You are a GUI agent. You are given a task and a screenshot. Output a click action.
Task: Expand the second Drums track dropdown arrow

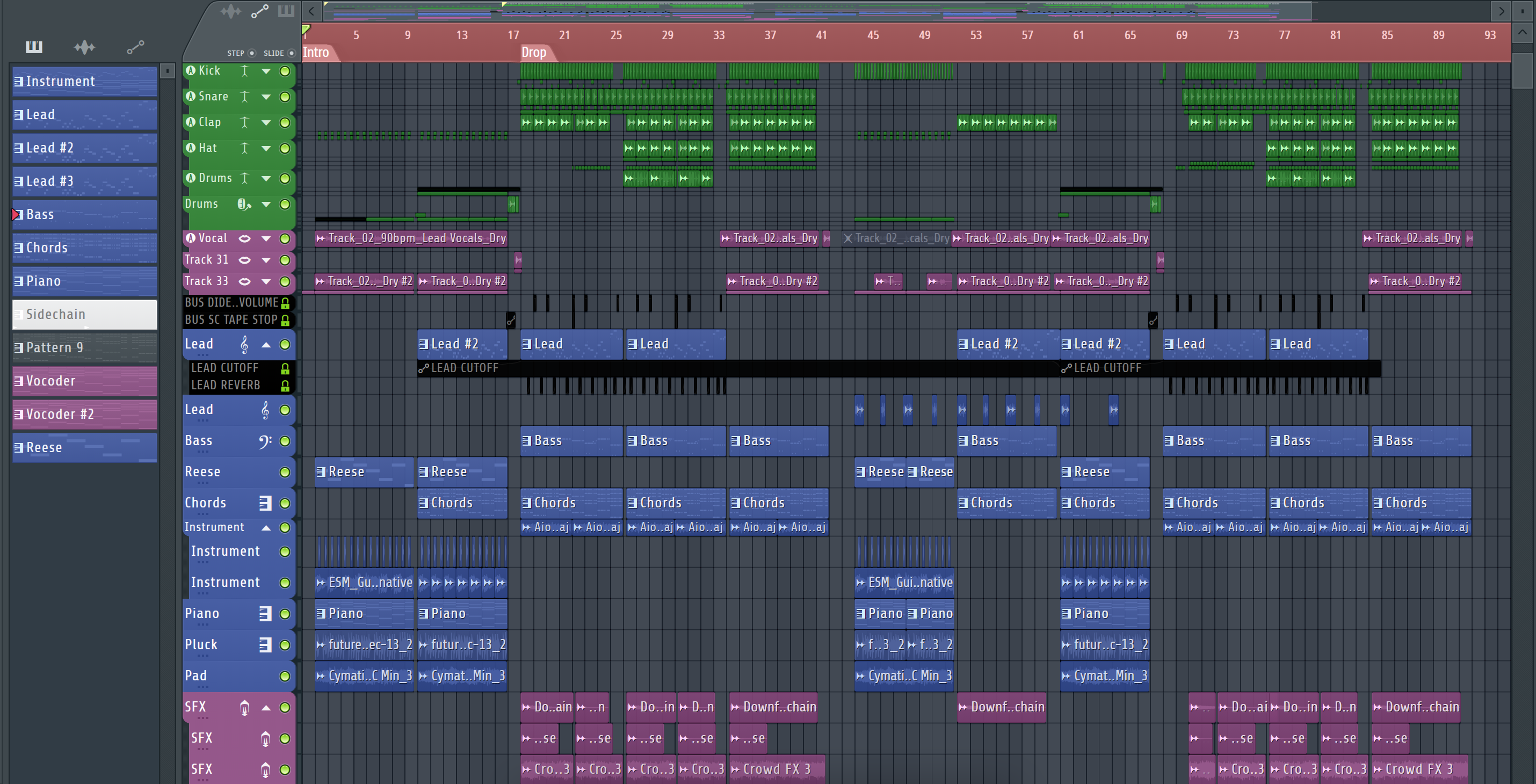point(266,205)
